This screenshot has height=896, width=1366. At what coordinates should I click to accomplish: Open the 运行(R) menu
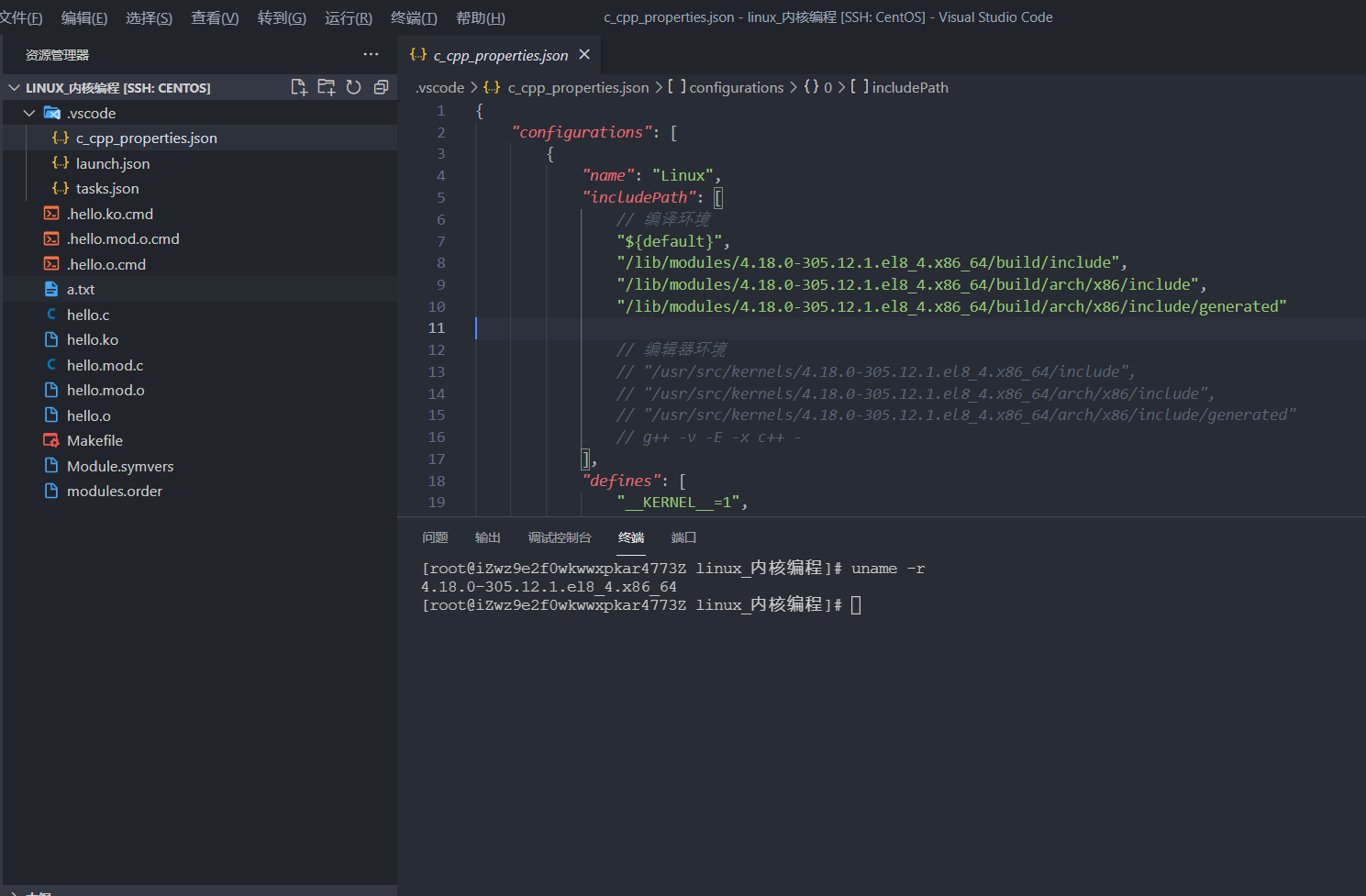tap(349, 18)
